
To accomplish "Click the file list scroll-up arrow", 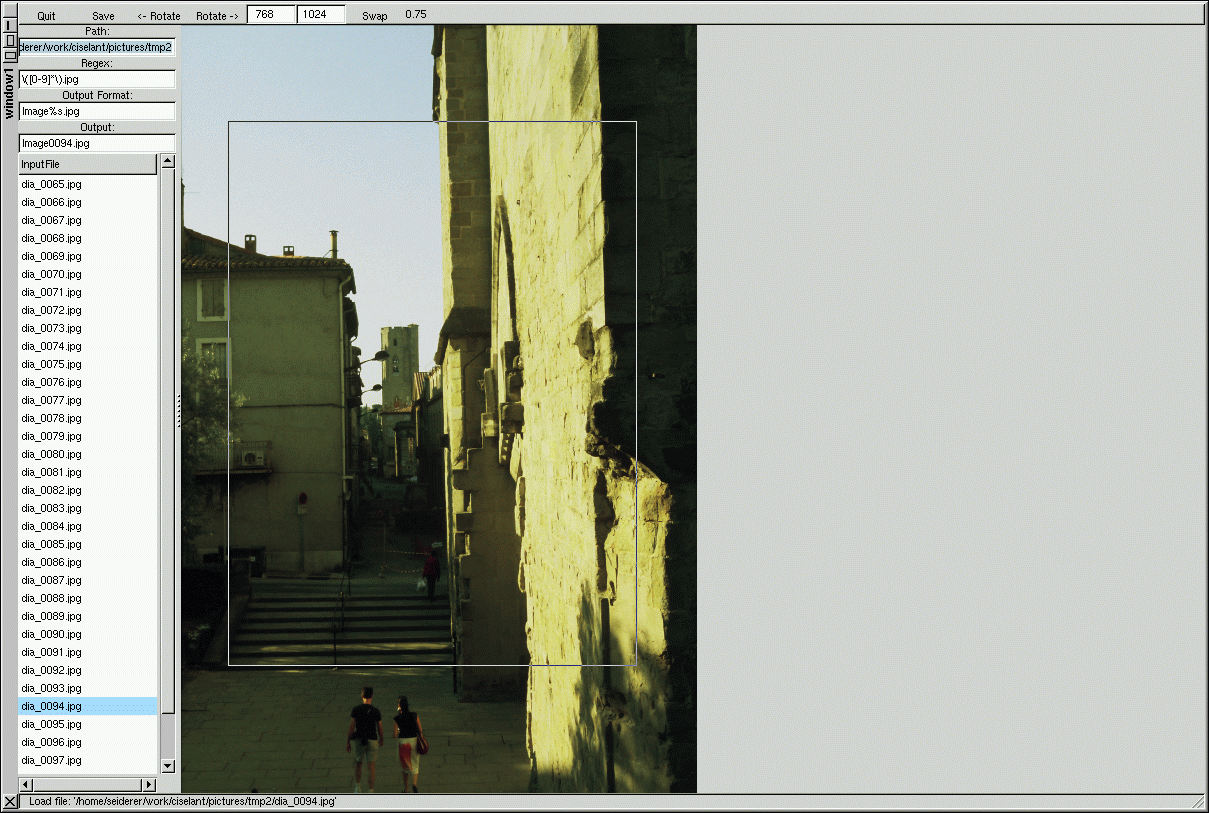I will pyautogui.click(x=168, y=162).
